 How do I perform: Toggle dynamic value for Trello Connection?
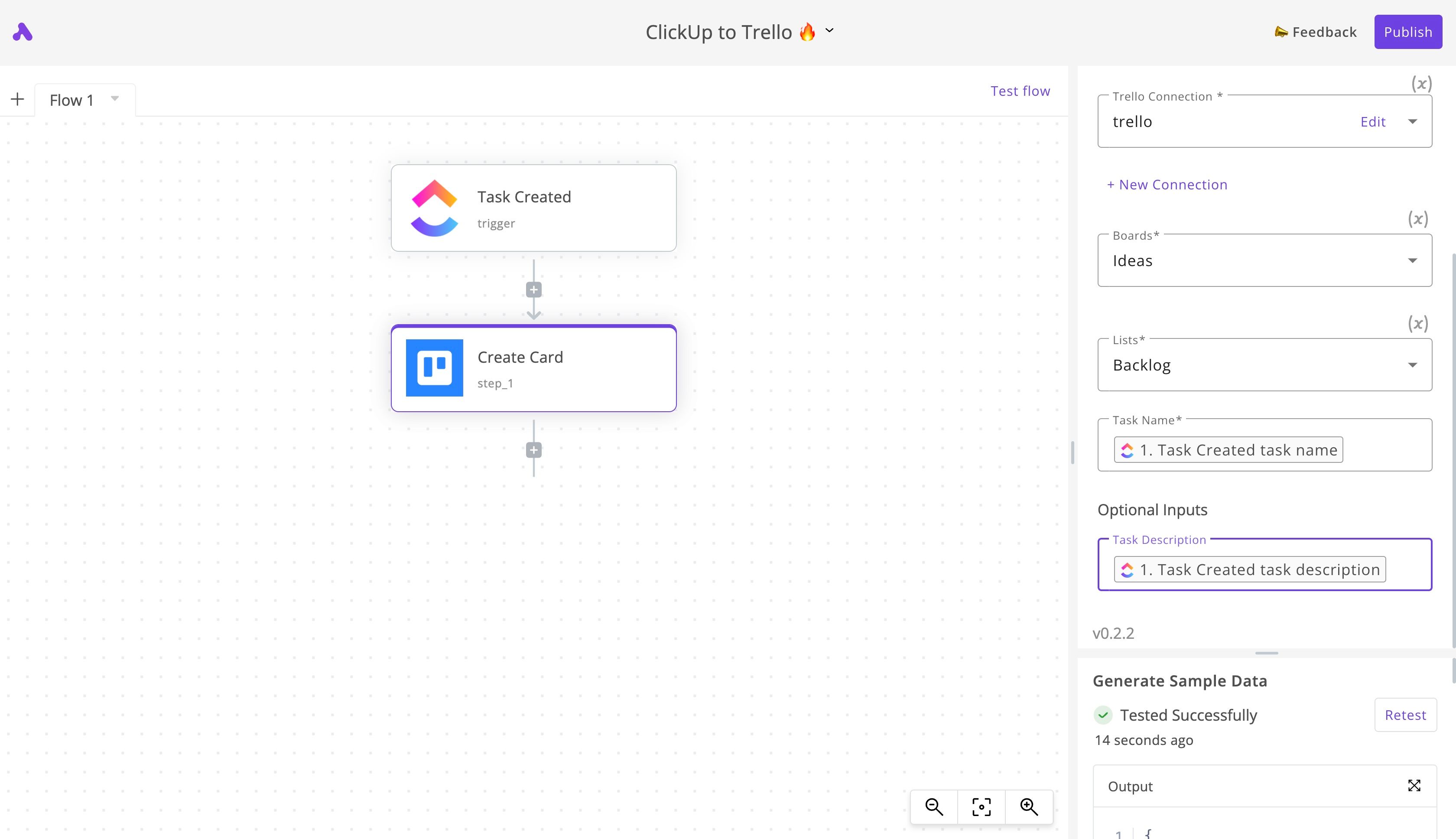(x=1421, y=84)
